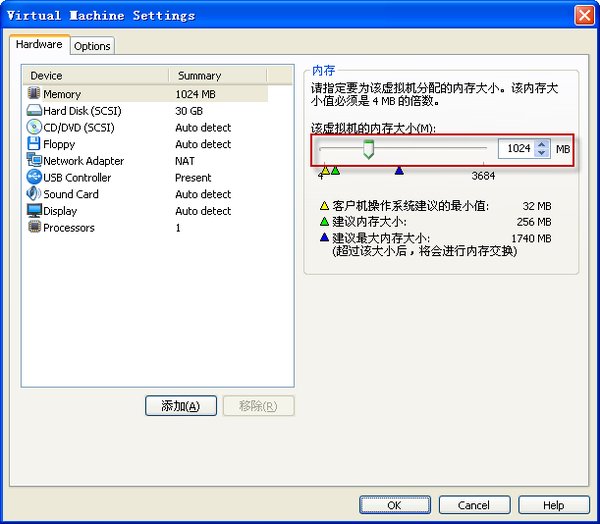Image resolution: width=600 pixels, height=524 pixels.
Task: Select the Hard Disk (SCSI) row label
Action: click(82, 111)
